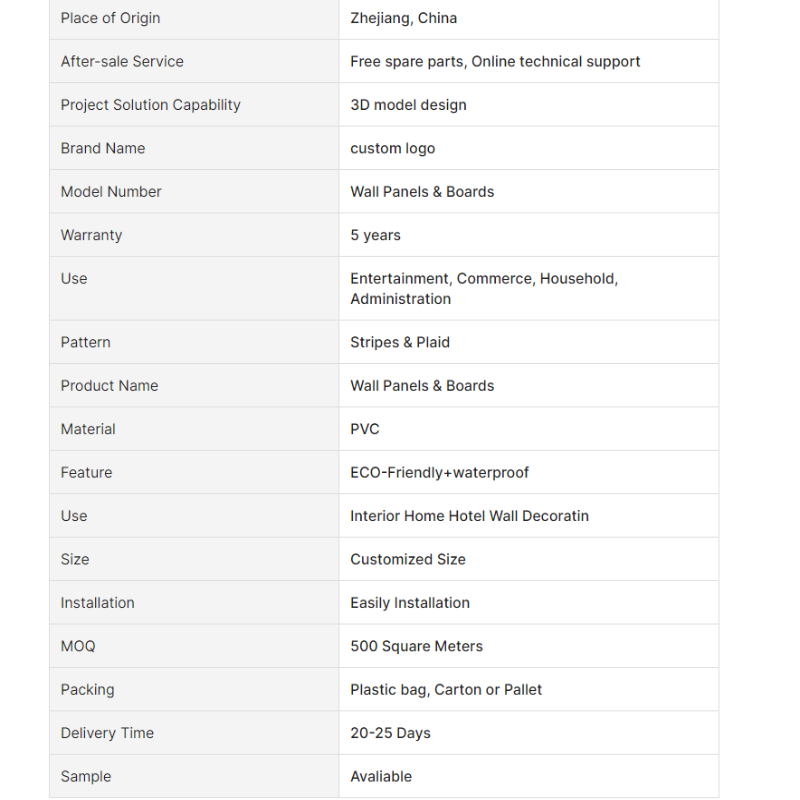Click the "PVC" material value
Screen dimensions: 800x800
point(365,429)
